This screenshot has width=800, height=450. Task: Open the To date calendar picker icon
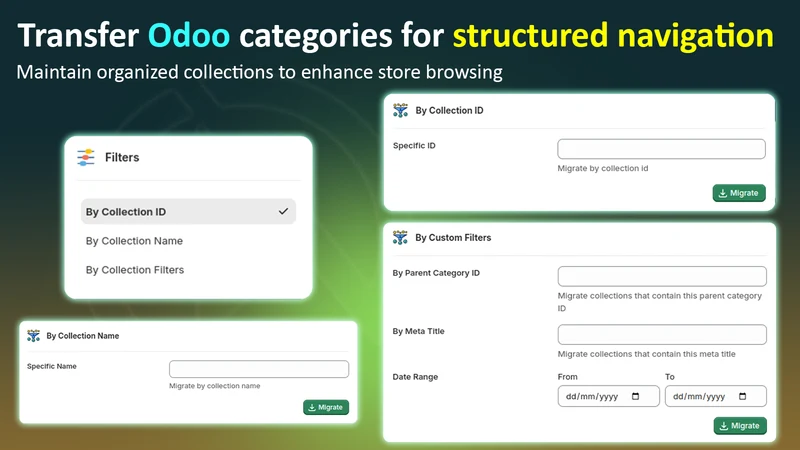pyautogui.click(x=742, y=396)
